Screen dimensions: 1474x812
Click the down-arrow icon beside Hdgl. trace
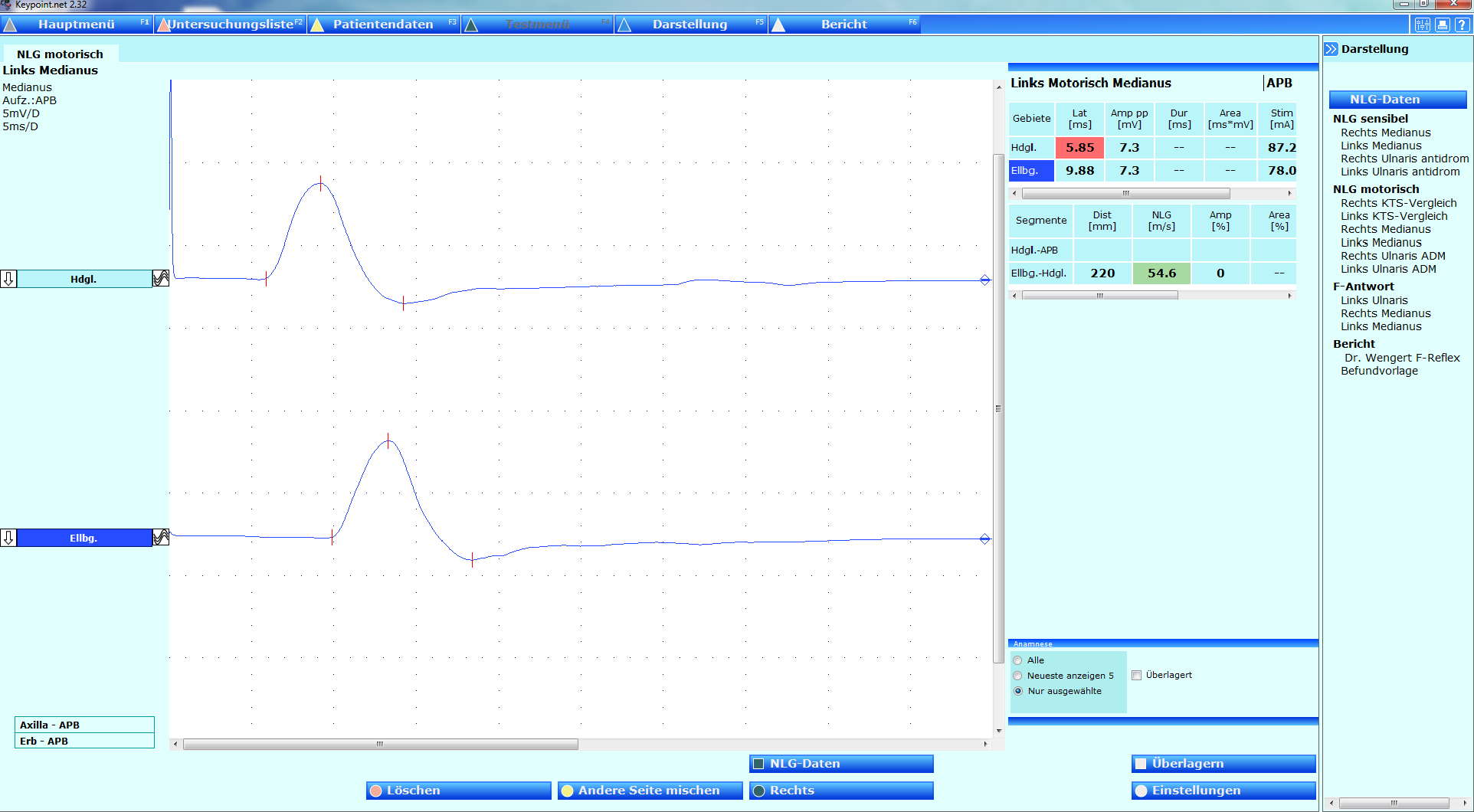(x=8, y=279)
